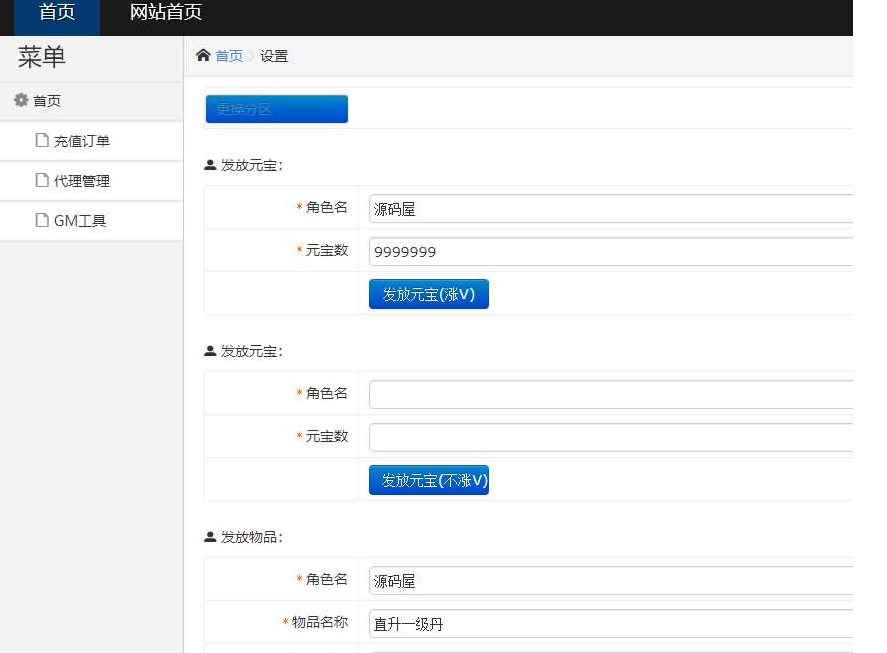Viewport: 887px width, 653px height.
Task: Focus the 元宝数 field containing 9999999
Action: (x=610, y=252)
